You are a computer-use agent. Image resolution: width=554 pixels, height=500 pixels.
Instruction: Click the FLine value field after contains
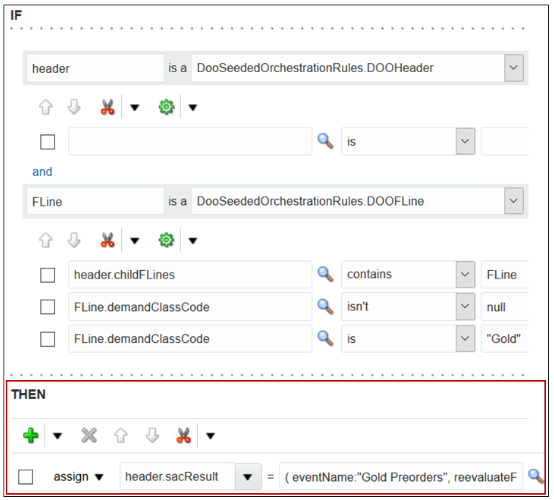click(505, 275)
